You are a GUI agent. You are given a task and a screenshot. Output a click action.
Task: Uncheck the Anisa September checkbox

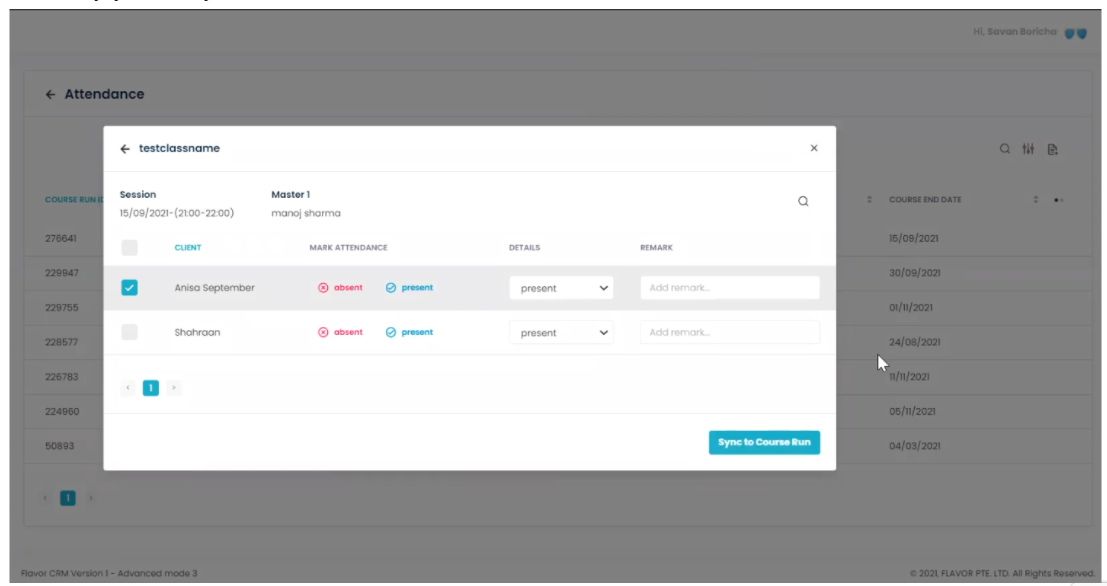(129, 288)
